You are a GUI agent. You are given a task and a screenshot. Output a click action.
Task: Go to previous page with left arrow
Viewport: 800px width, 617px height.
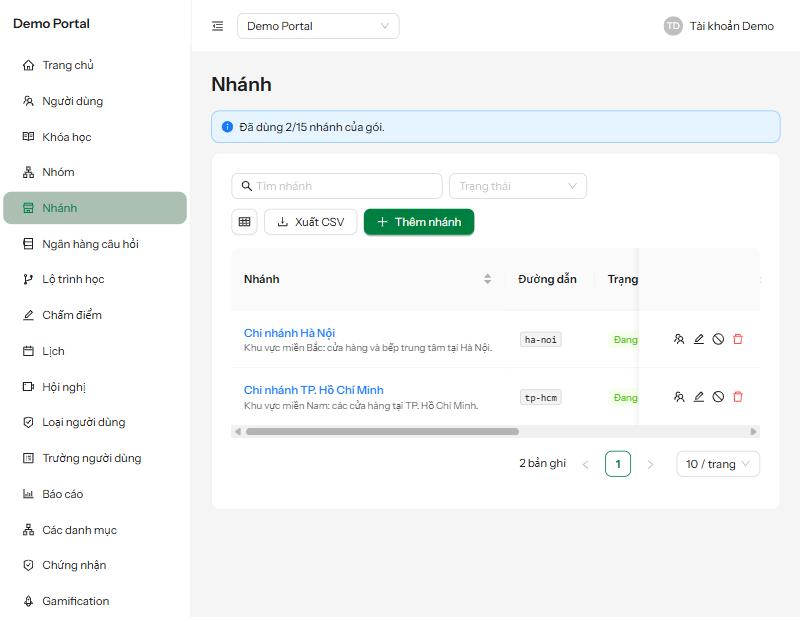585,464
